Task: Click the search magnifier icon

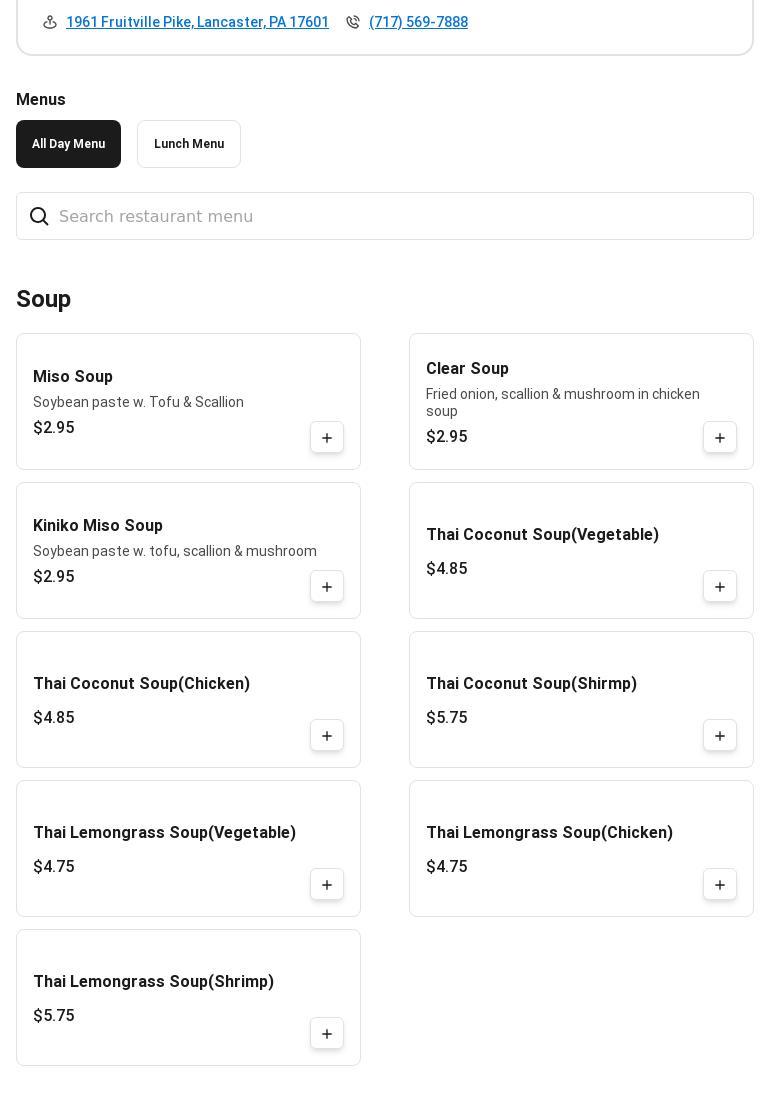Action: 39,217
